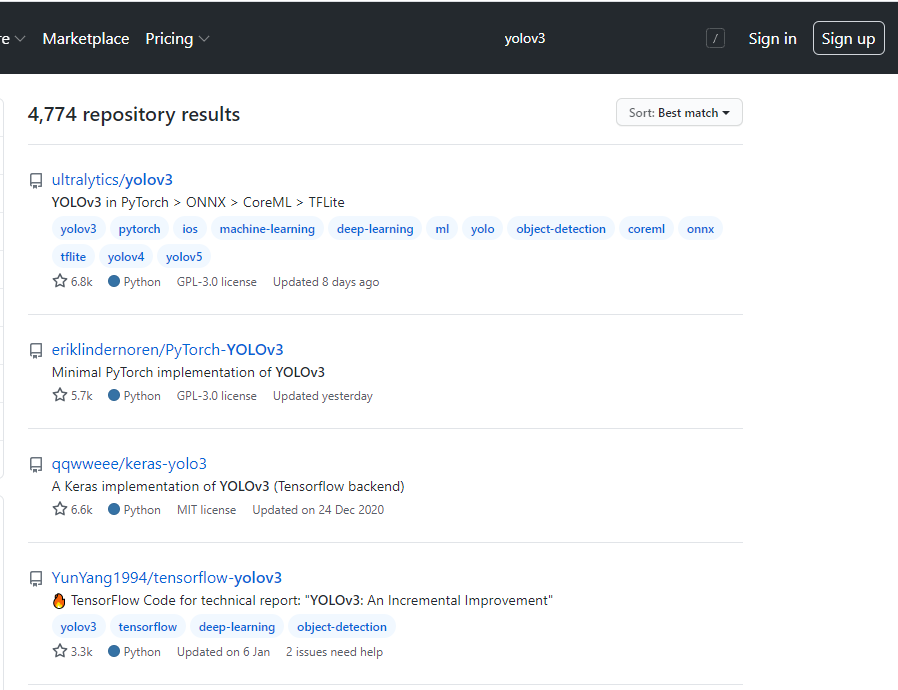Image resolution: width=898 pixels, height=690 pixels.
Task: Open YunYang1994/tensorflow-yolov3 repository
Action: tap(167, 578)
